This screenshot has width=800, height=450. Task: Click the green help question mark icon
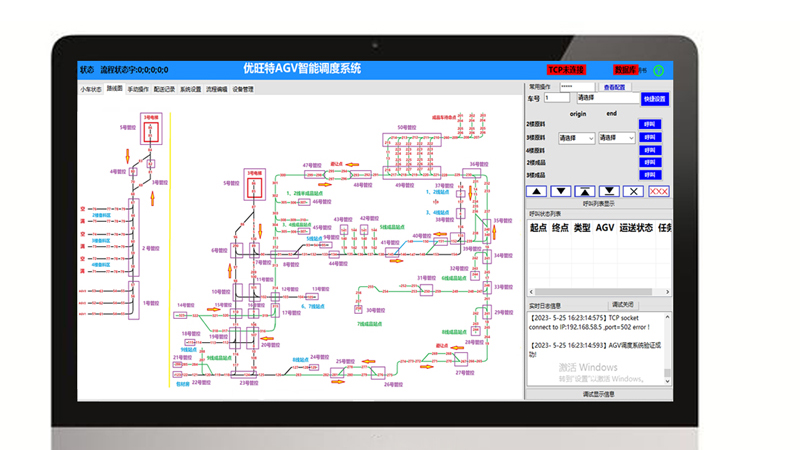coord(658,70)
